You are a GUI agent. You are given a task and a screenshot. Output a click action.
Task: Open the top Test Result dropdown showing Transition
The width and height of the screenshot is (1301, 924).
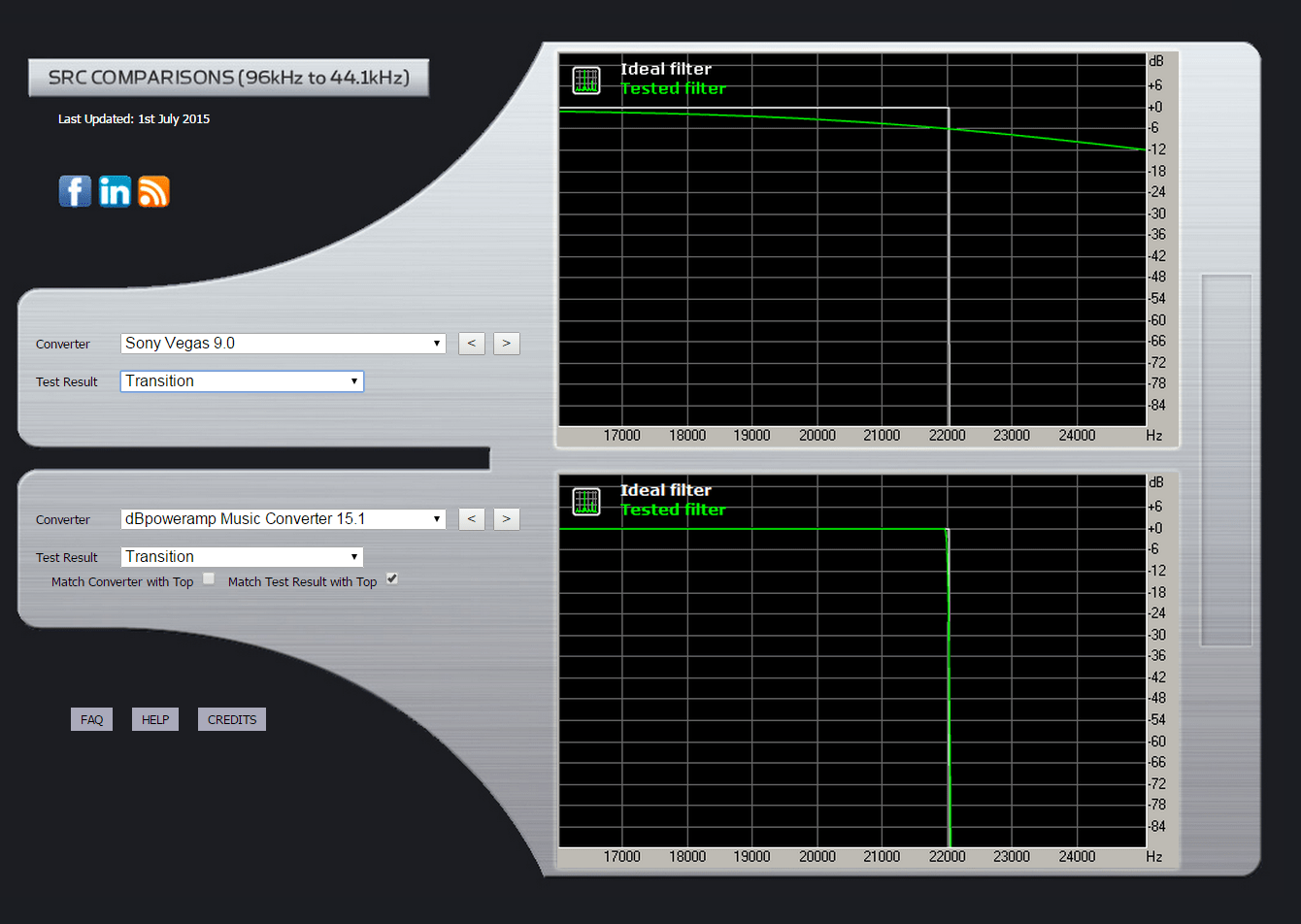coord(241,380)
